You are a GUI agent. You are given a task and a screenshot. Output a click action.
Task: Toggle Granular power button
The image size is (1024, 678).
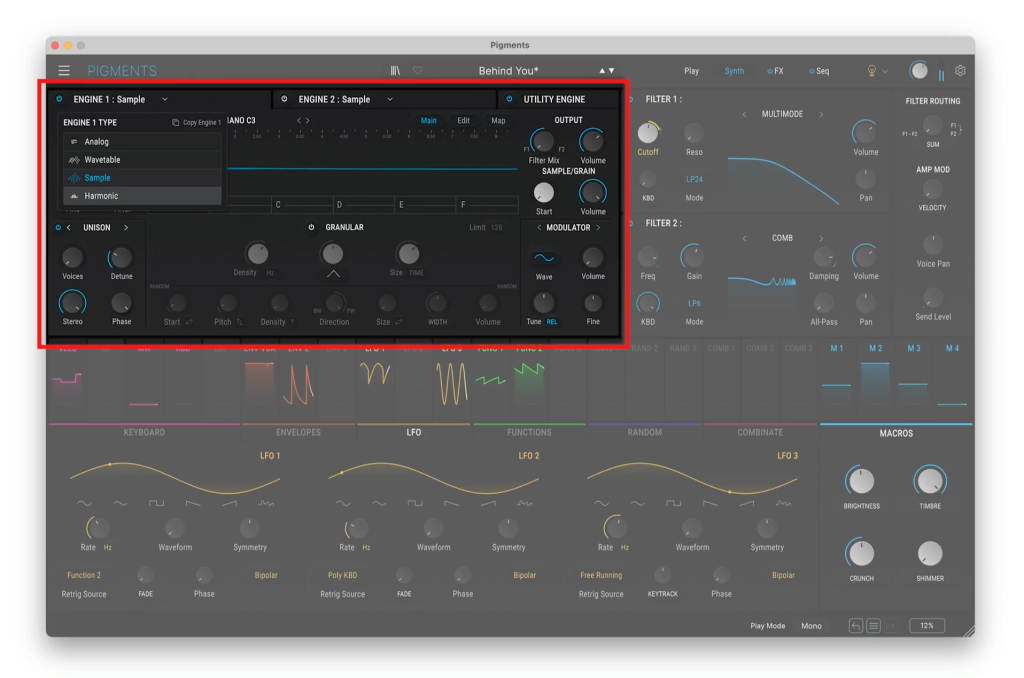[312, 227]
